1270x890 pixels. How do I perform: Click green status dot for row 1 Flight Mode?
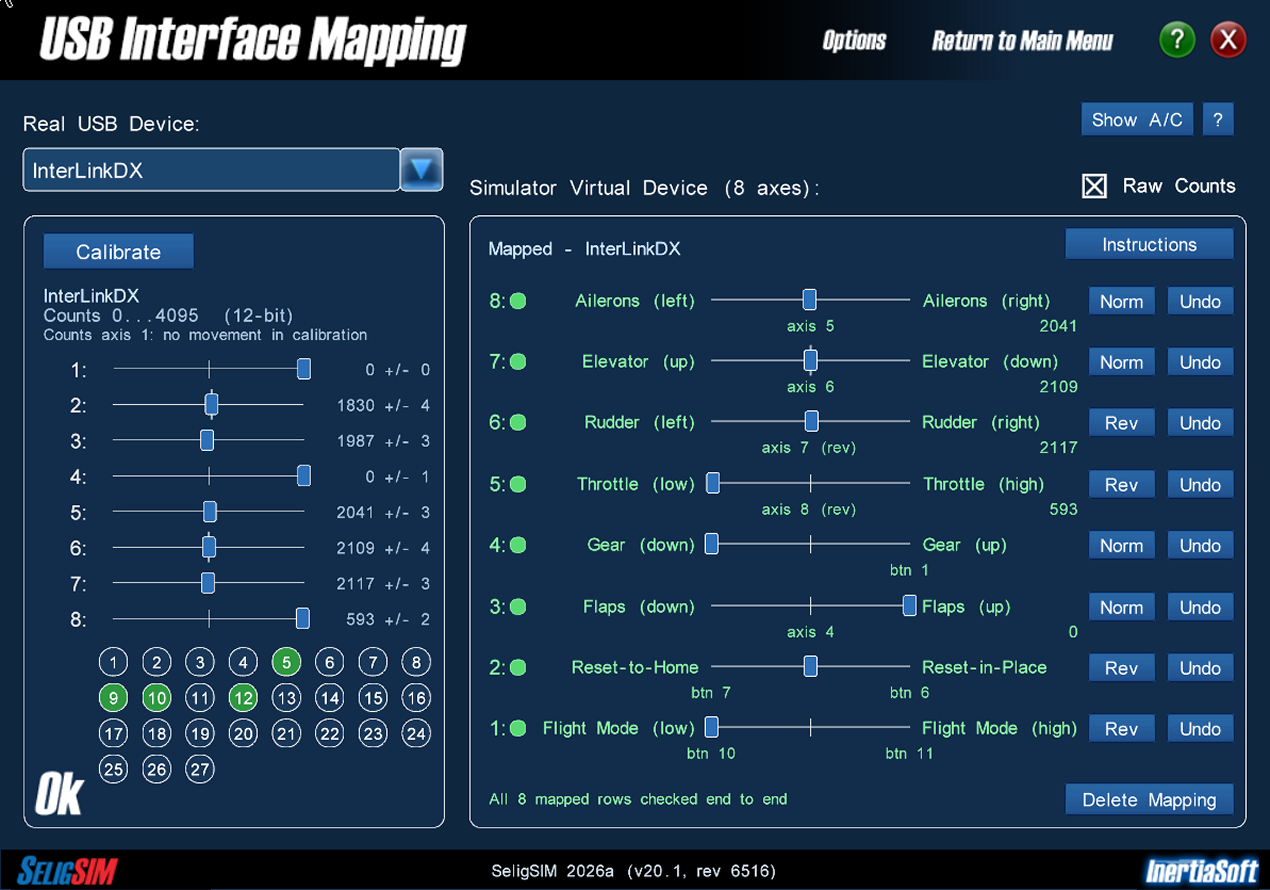point(518,729)
